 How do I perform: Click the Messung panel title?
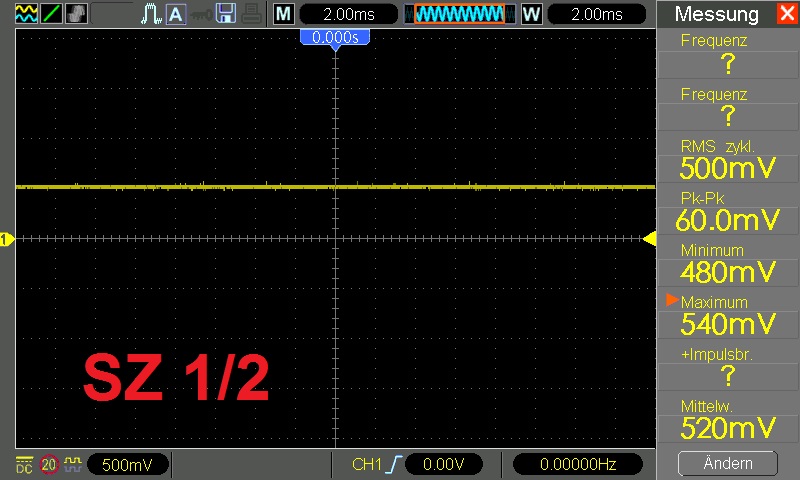click(x=716, y=14)
